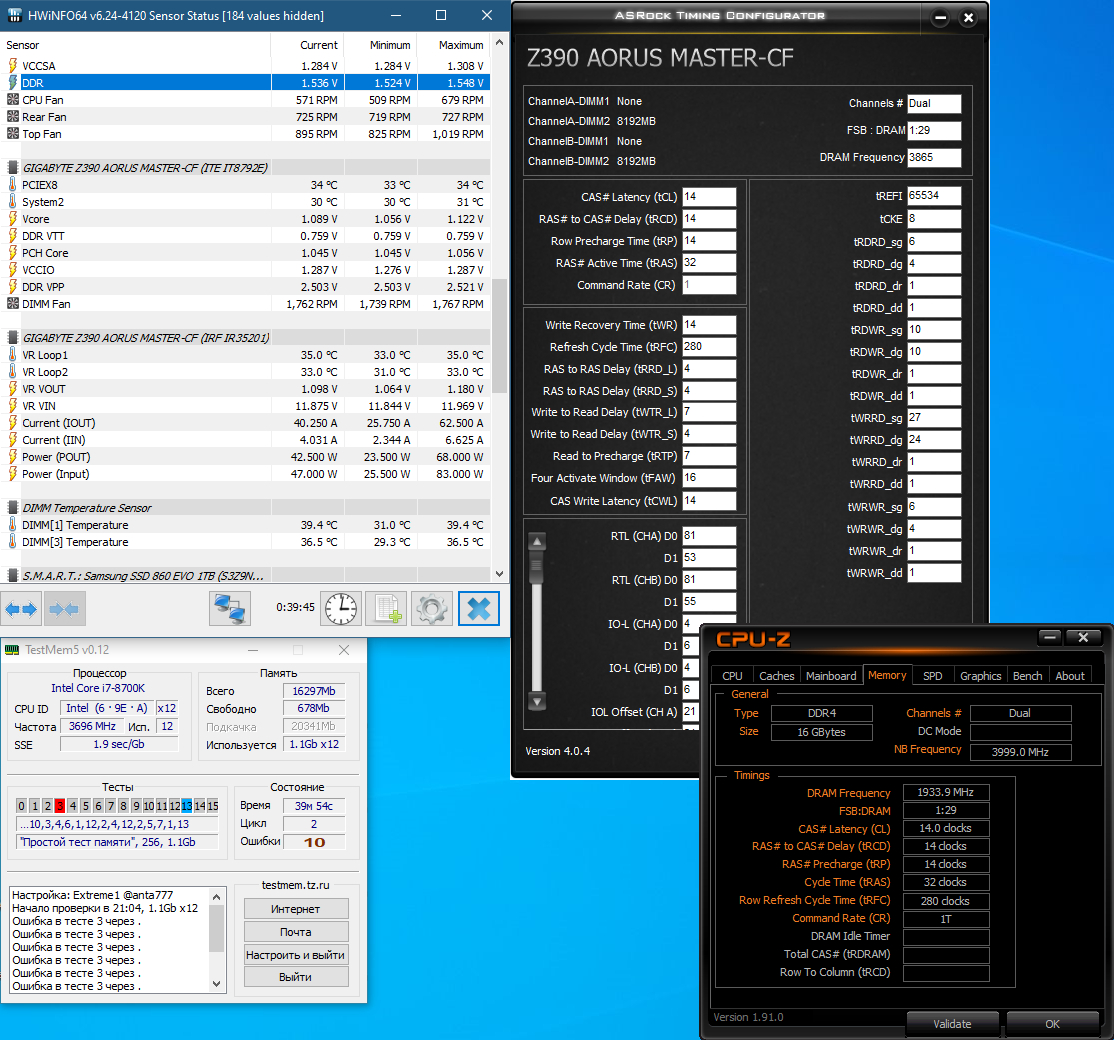The image size is (1114, 1040).
Task: Open HWiNFO sensor settings gear icon
Action: point(432,609)
